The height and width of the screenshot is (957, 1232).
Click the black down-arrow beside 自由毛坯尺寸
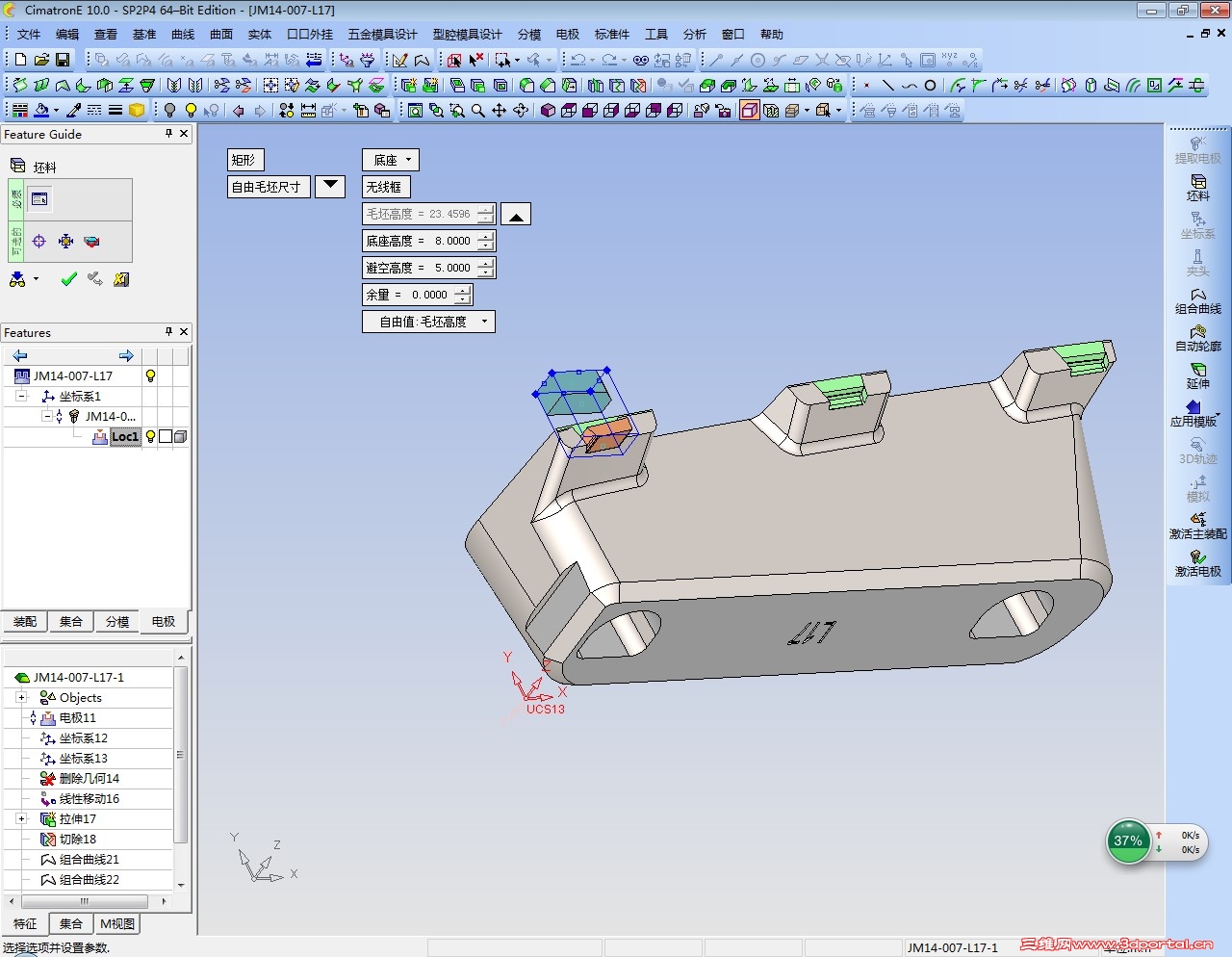click(x=330, y=186)
